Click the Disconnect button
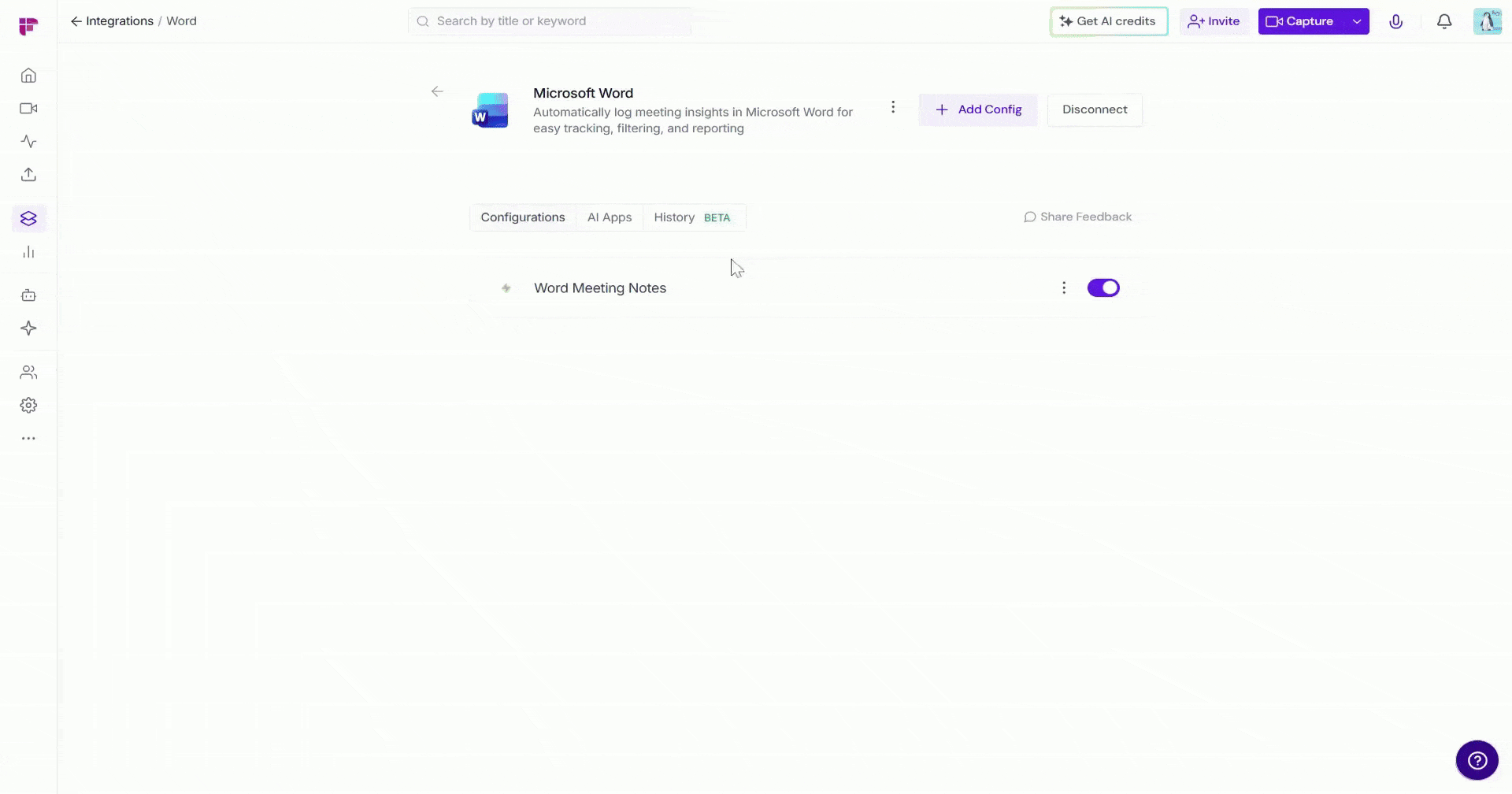This screenshot has height=794, width=1512. [1095, 109]
